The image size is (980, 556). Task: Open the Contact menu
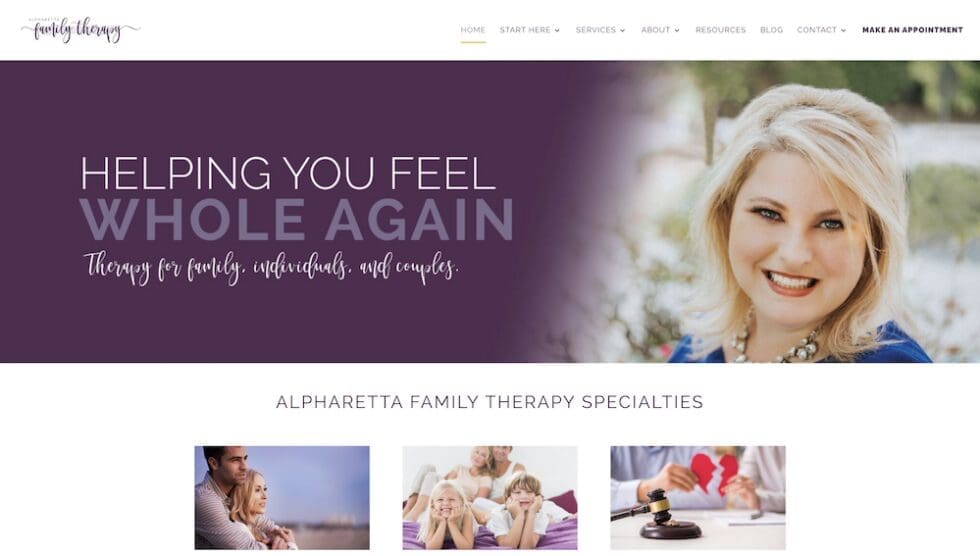point(816,30)
